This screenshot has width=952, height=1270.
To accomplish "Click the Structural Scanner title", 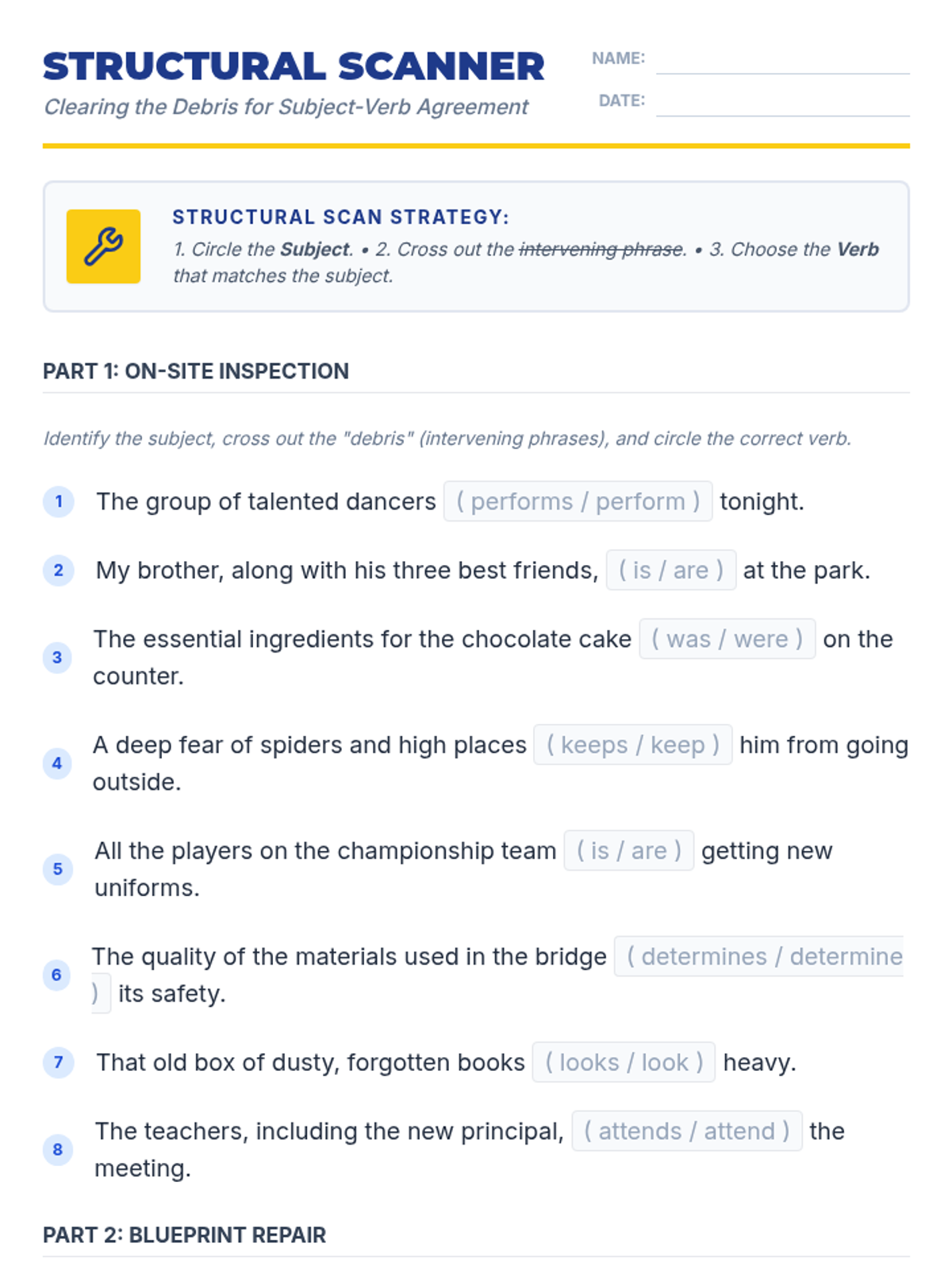I will (x=294, y=66).
